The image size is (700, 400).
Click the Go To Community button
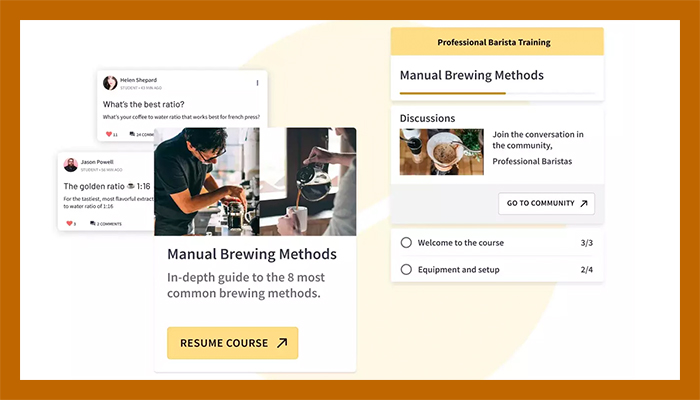pos(546,204)
